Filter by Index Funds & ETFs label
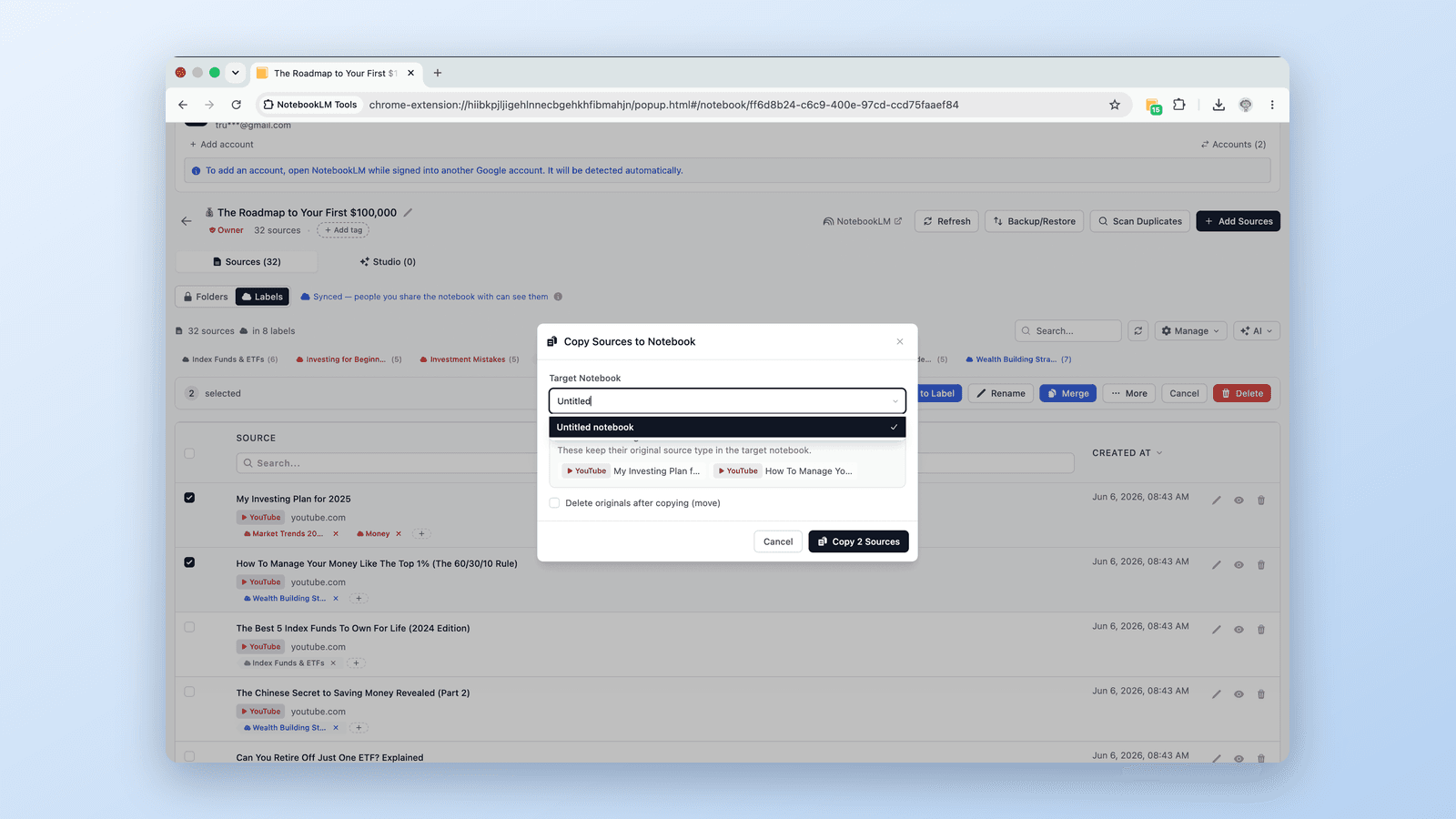 point(230,359)
